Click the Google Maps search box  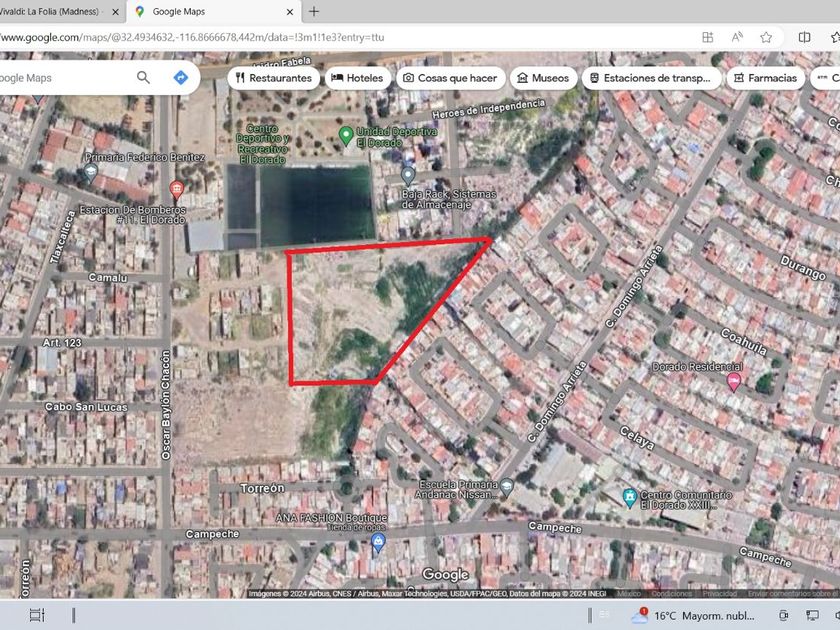(64, 78)
